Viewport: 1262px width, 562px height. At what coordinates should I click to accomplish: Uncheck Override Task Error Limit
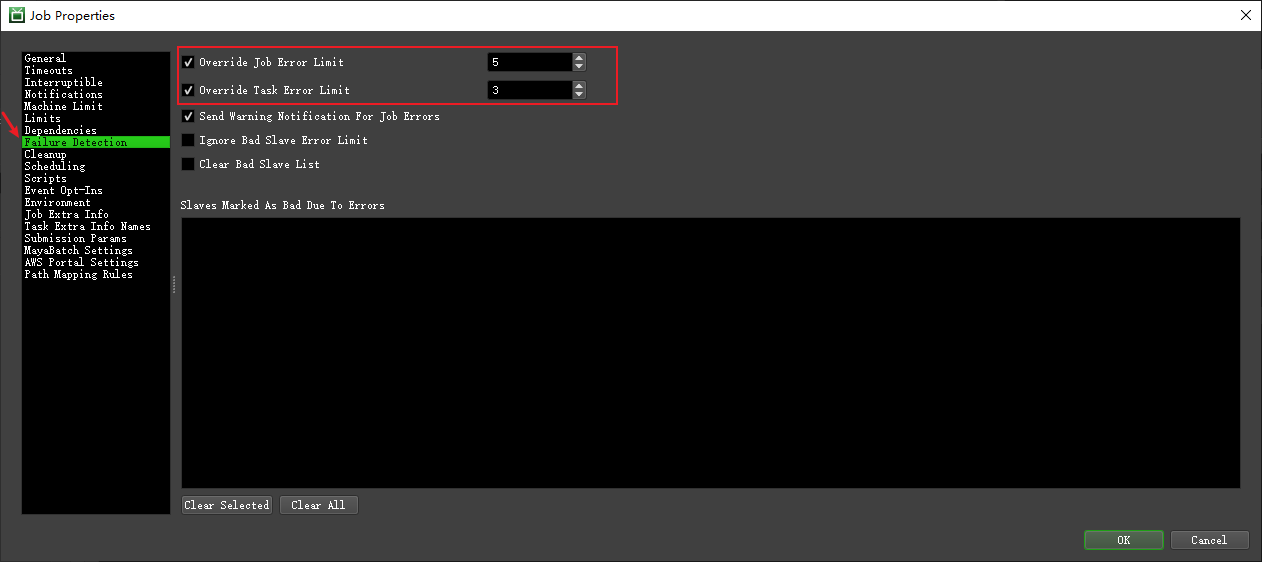click(x=188, y=90)
